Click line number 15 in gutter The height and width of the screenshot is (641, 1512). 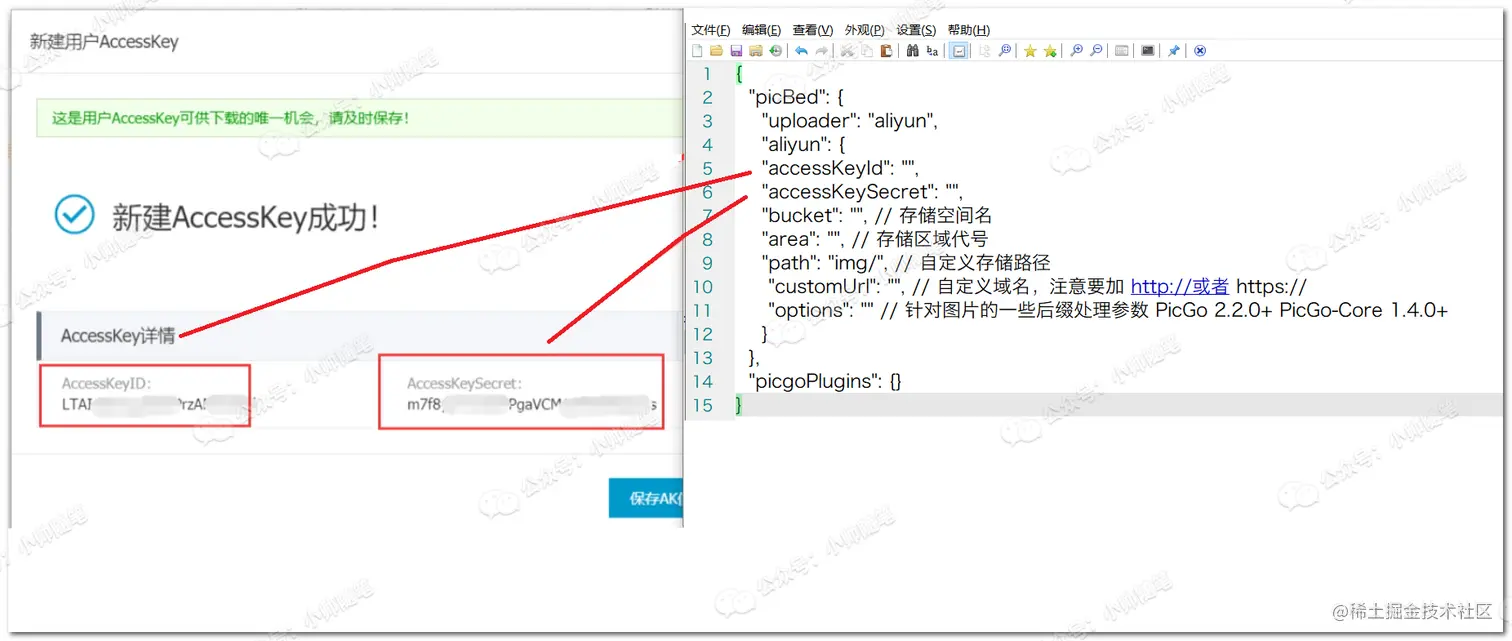[x=702, y=405]
